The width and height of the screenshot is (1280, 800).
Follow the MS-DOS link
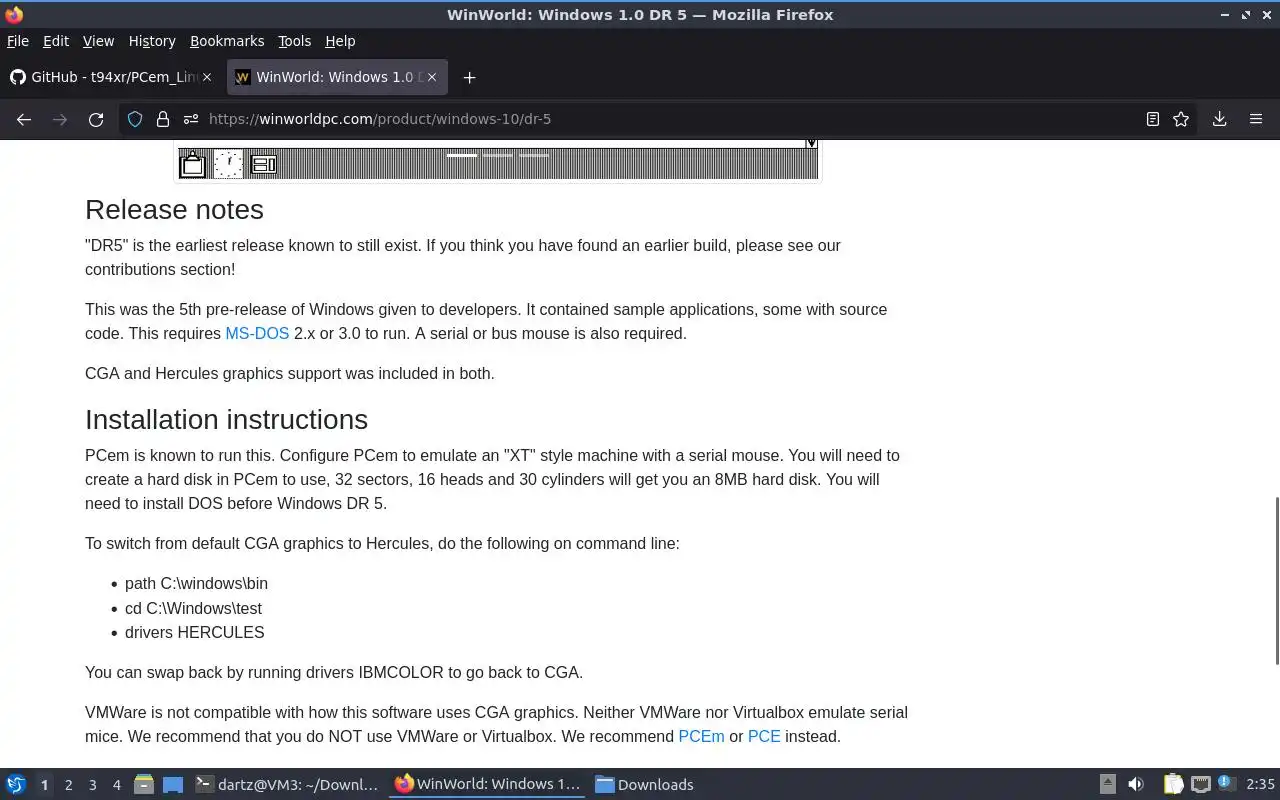pyautogui.click(x=257, y=333)
